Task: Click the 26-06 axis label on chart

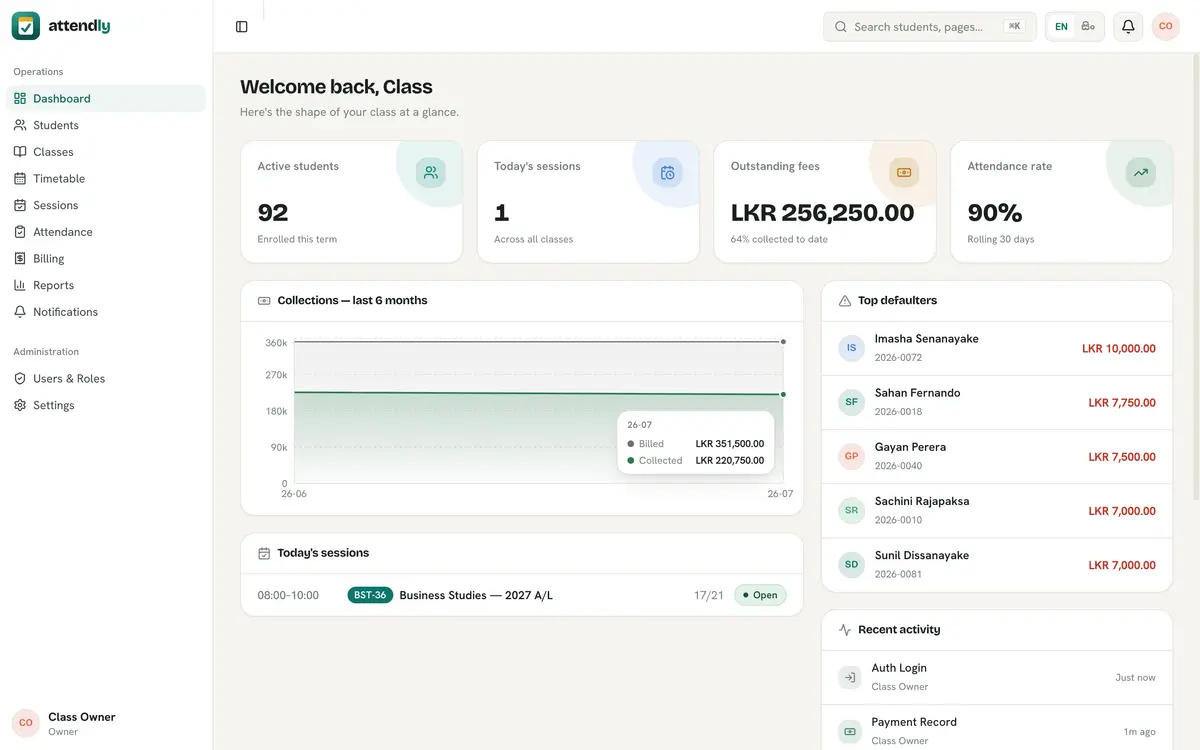Action: pyautogui.click(x=294, y=494)
